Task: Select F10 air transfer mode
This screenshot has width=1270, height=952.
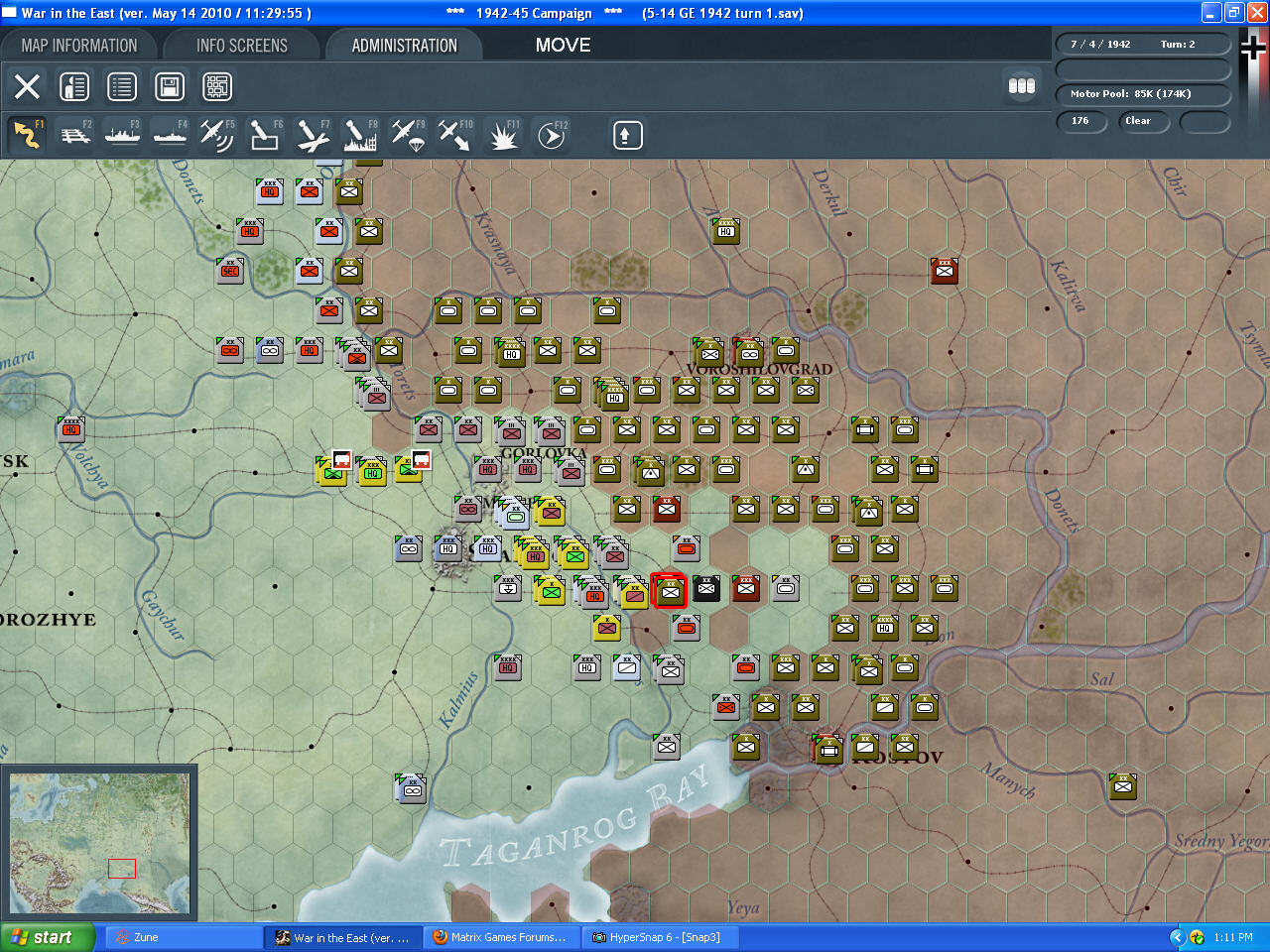Action: (x=455, y=135)
